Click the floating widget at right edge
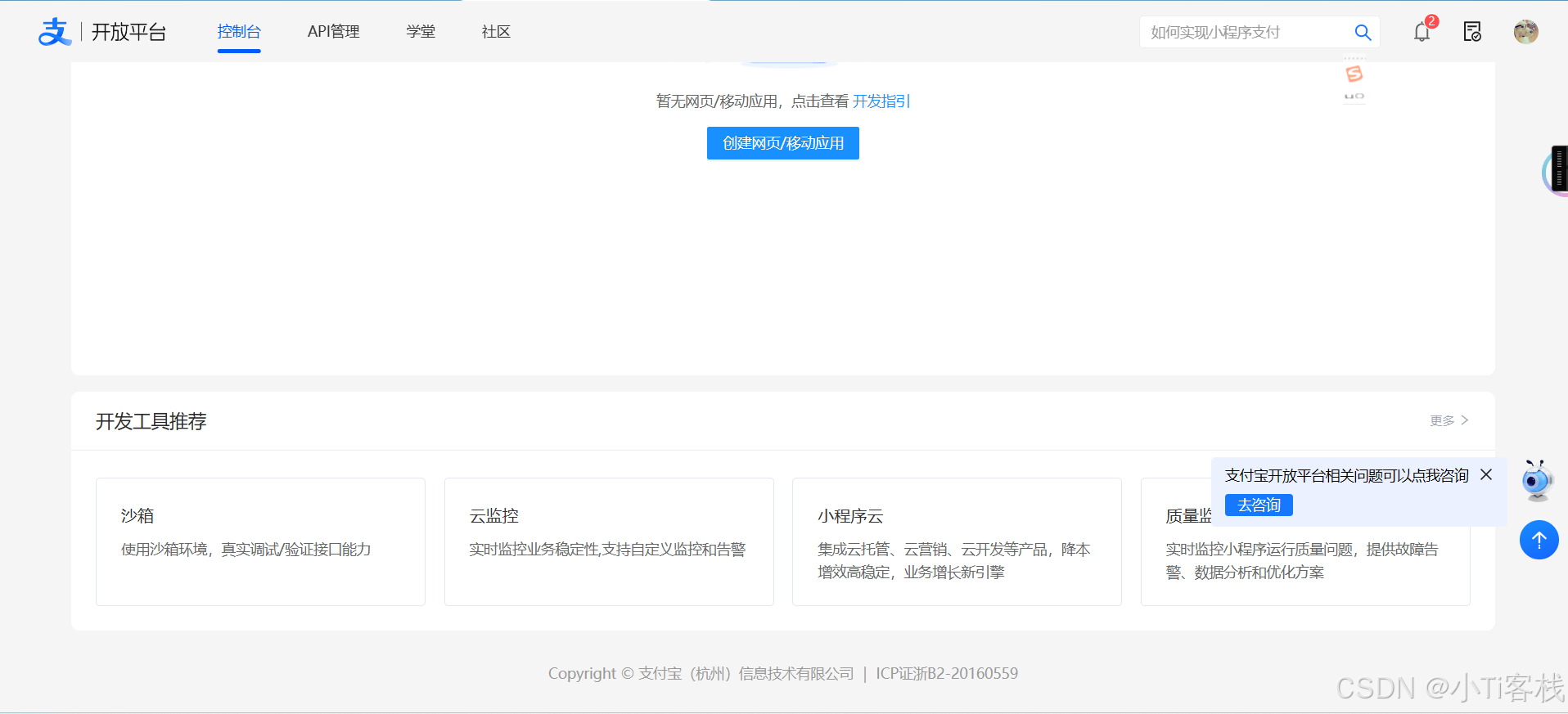 [x=1557, y=170]
